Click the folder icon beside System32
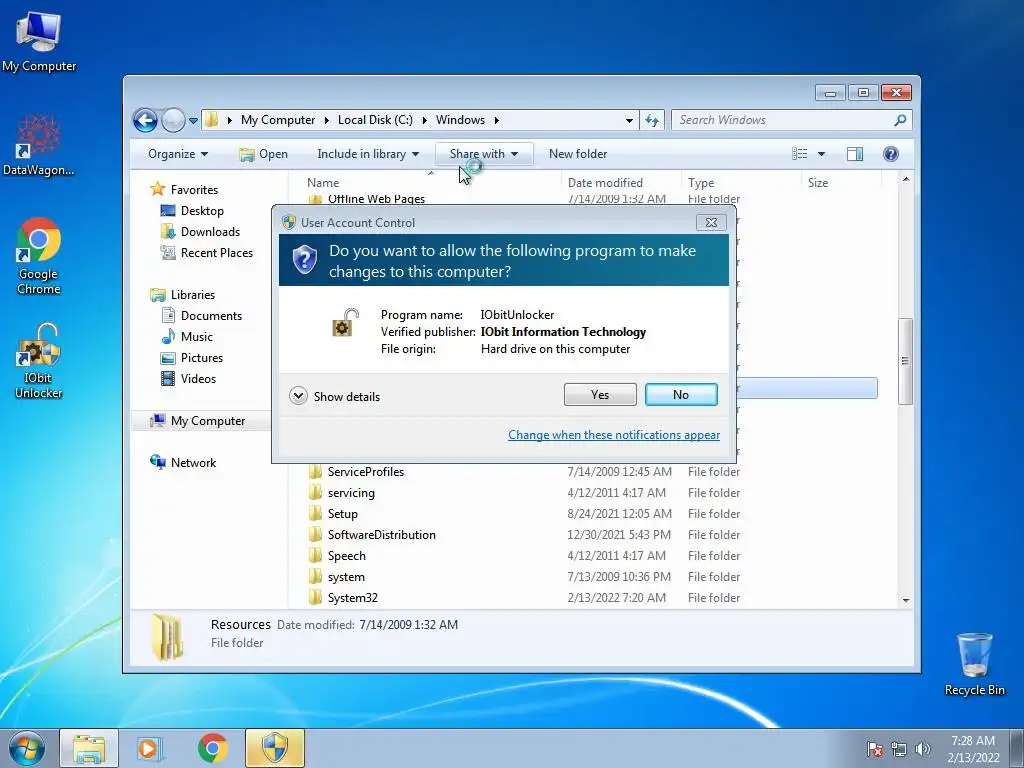 click(x=315, y=598)
